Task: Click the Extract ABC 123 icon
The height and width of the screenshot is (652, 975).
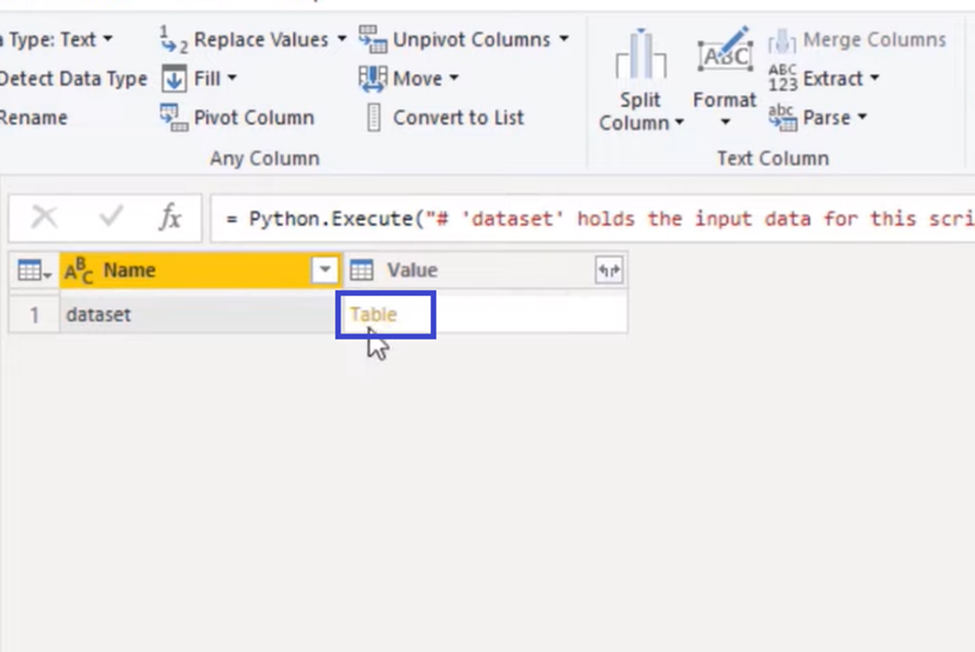Action: pos(782,78)
